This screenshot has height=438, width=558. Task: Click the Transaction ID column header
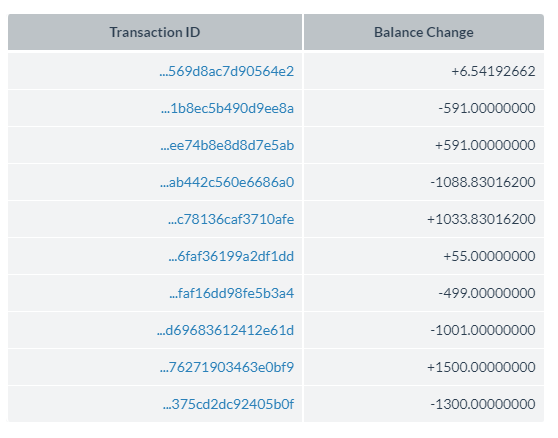point(155,32)
